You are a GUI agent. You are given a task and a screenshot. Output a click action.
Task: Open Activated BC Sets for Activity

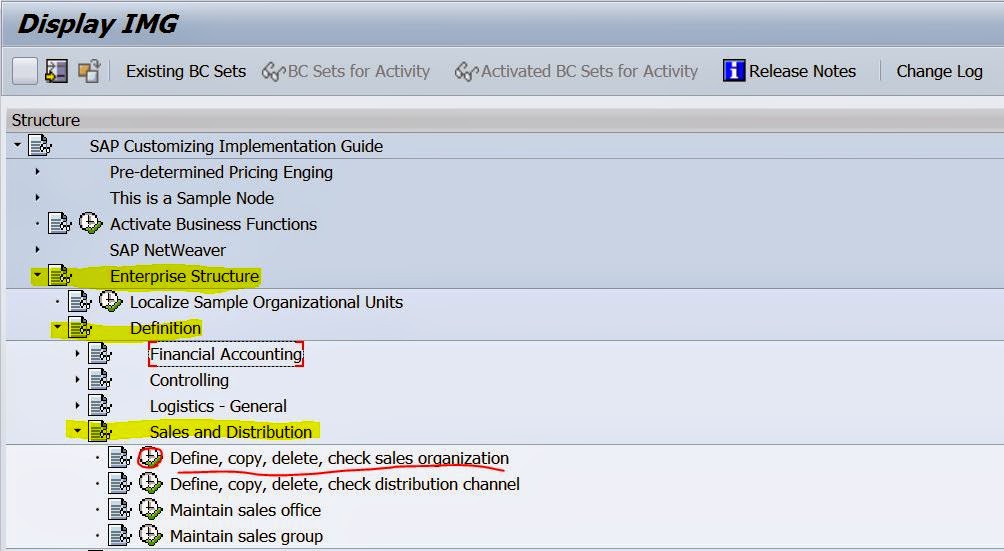tap(589, 71)
